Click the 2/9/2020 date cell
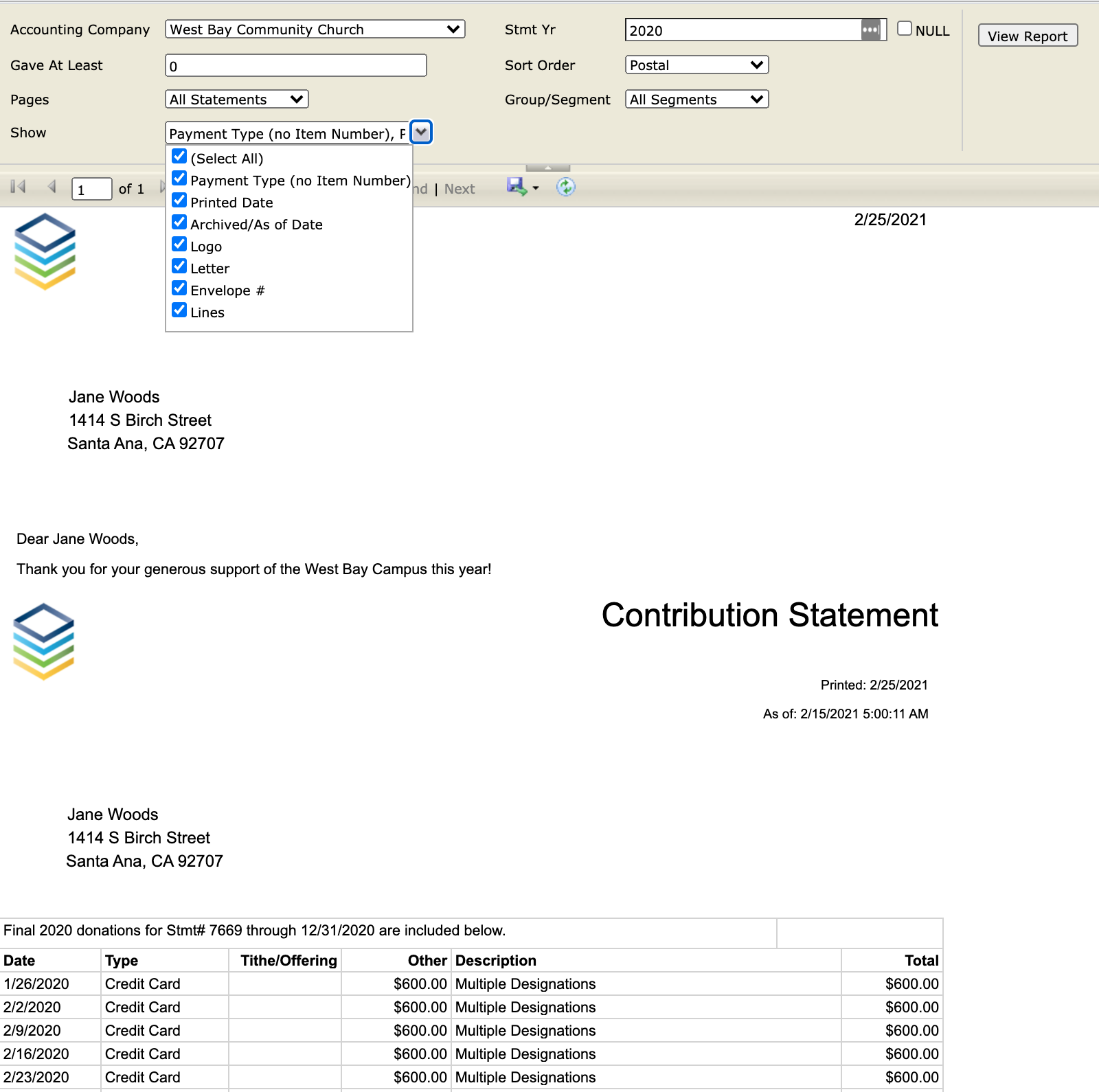Image resolution: width=1099 pixels, height=1092 pixels. [51, 1030]
